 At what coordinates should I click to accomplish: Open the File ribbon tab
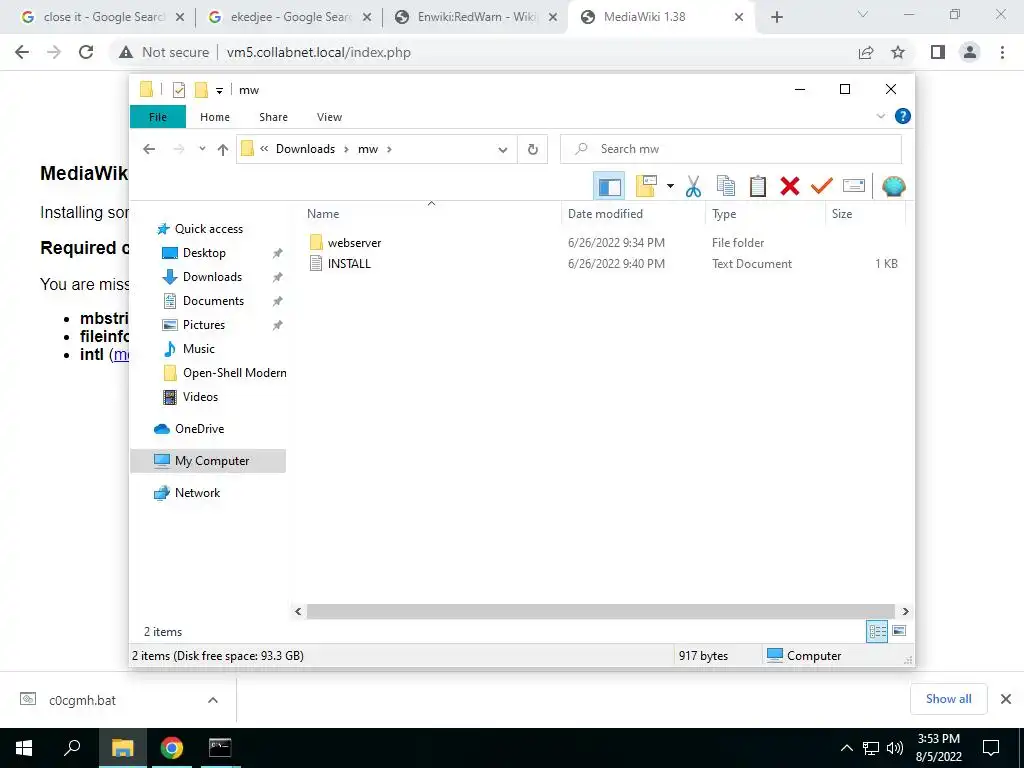(x=158, y=117)
